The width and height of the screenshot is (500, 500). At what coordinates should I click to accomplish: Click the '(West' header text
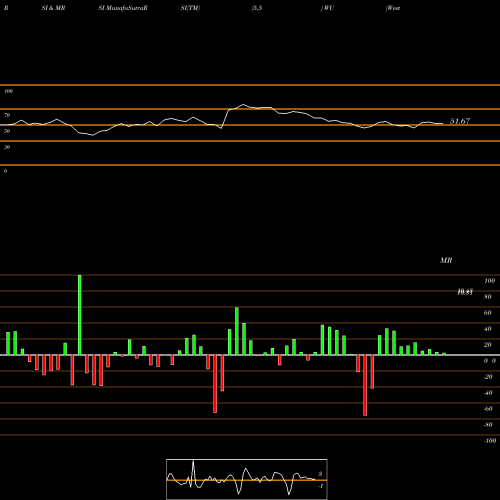(x=393, y=8)
